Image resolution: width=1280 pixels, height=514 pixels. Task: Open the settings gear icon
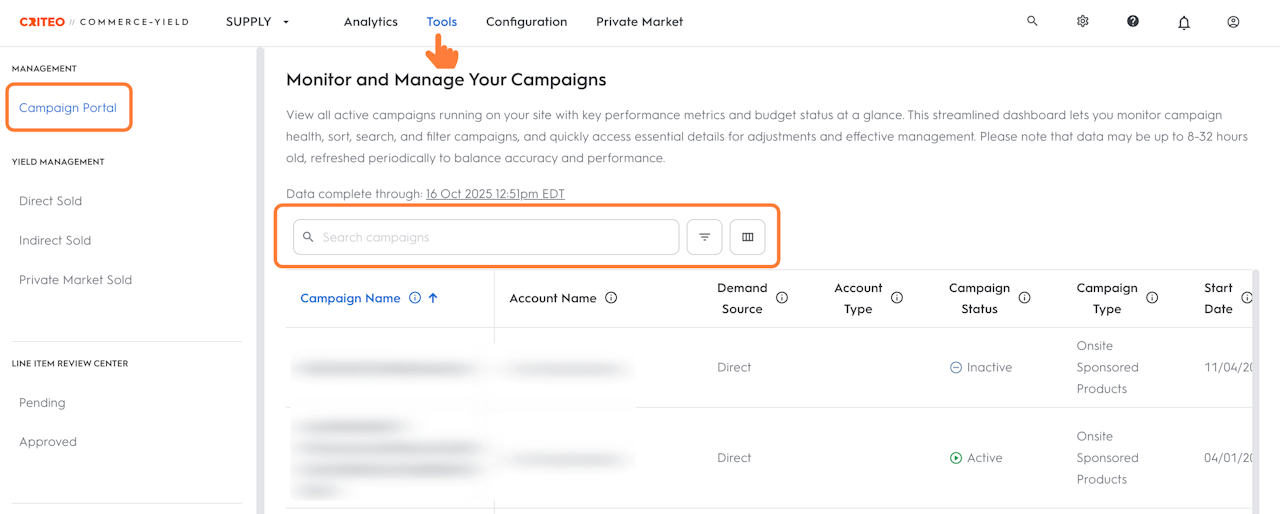[x=1082, y=21]
